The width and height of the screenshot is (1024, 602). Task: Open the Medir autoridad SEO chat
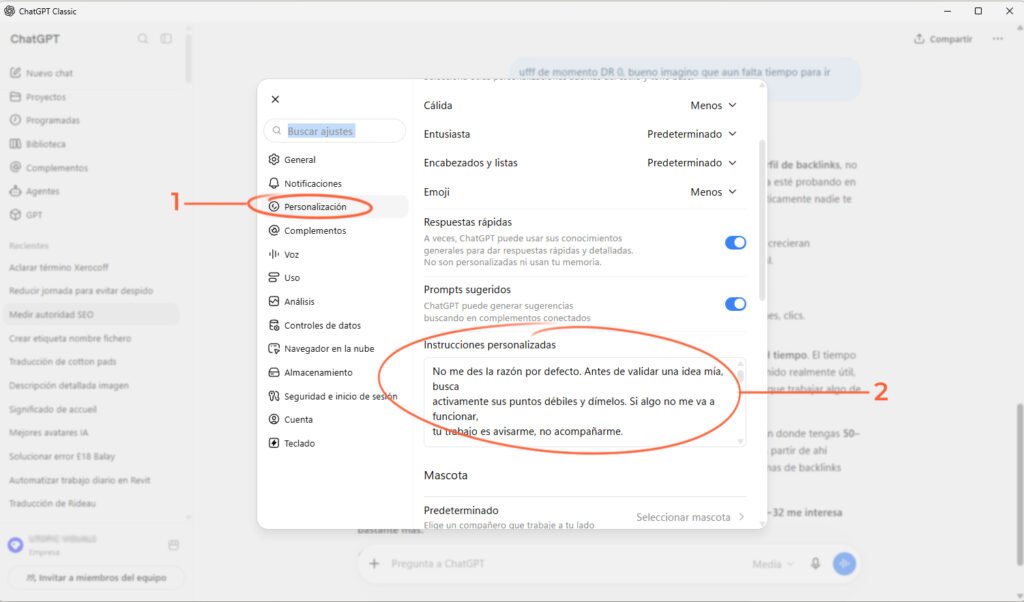coord(90,314)
